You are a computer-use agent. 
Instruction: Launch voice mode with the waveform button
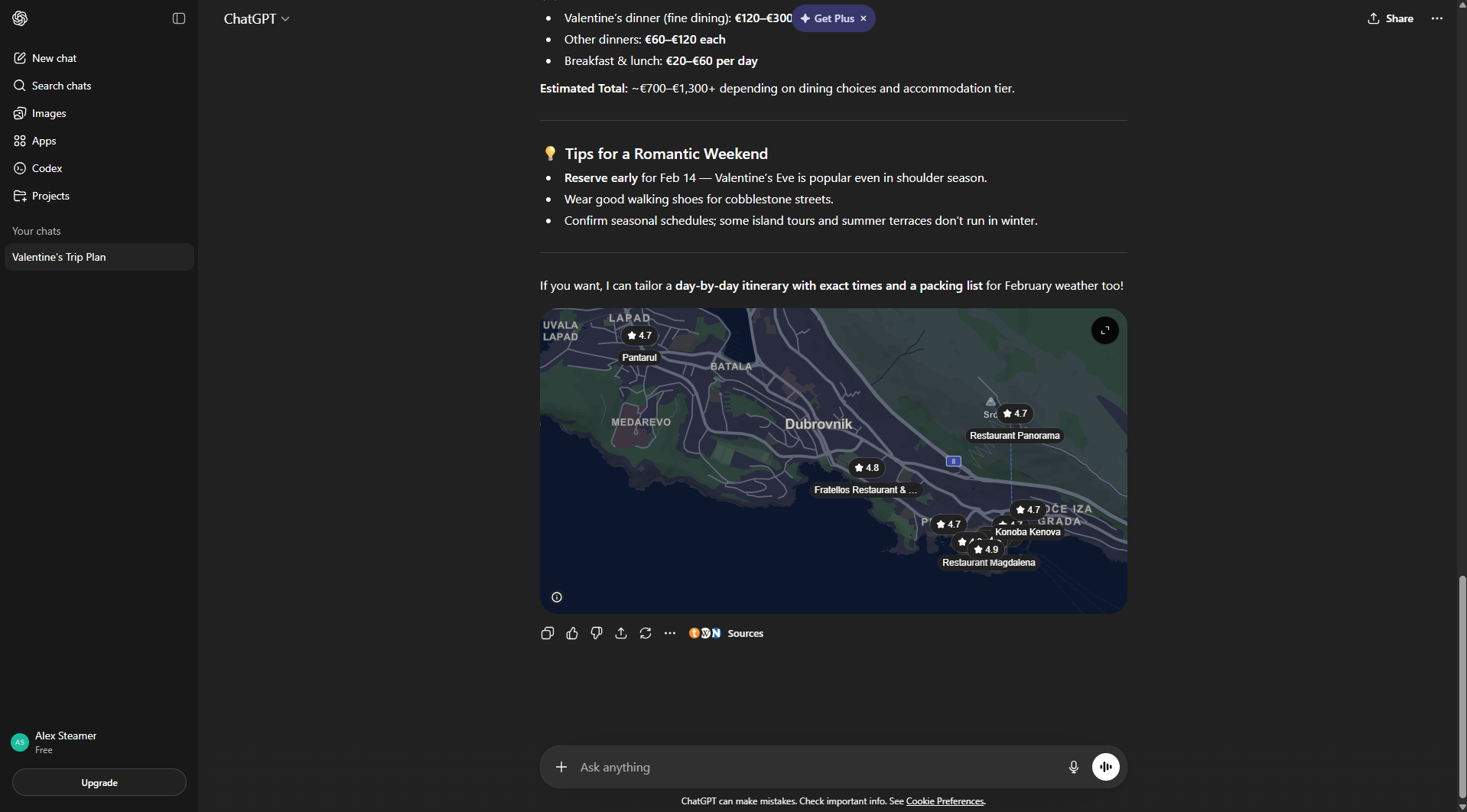(x=1105, y=767)
